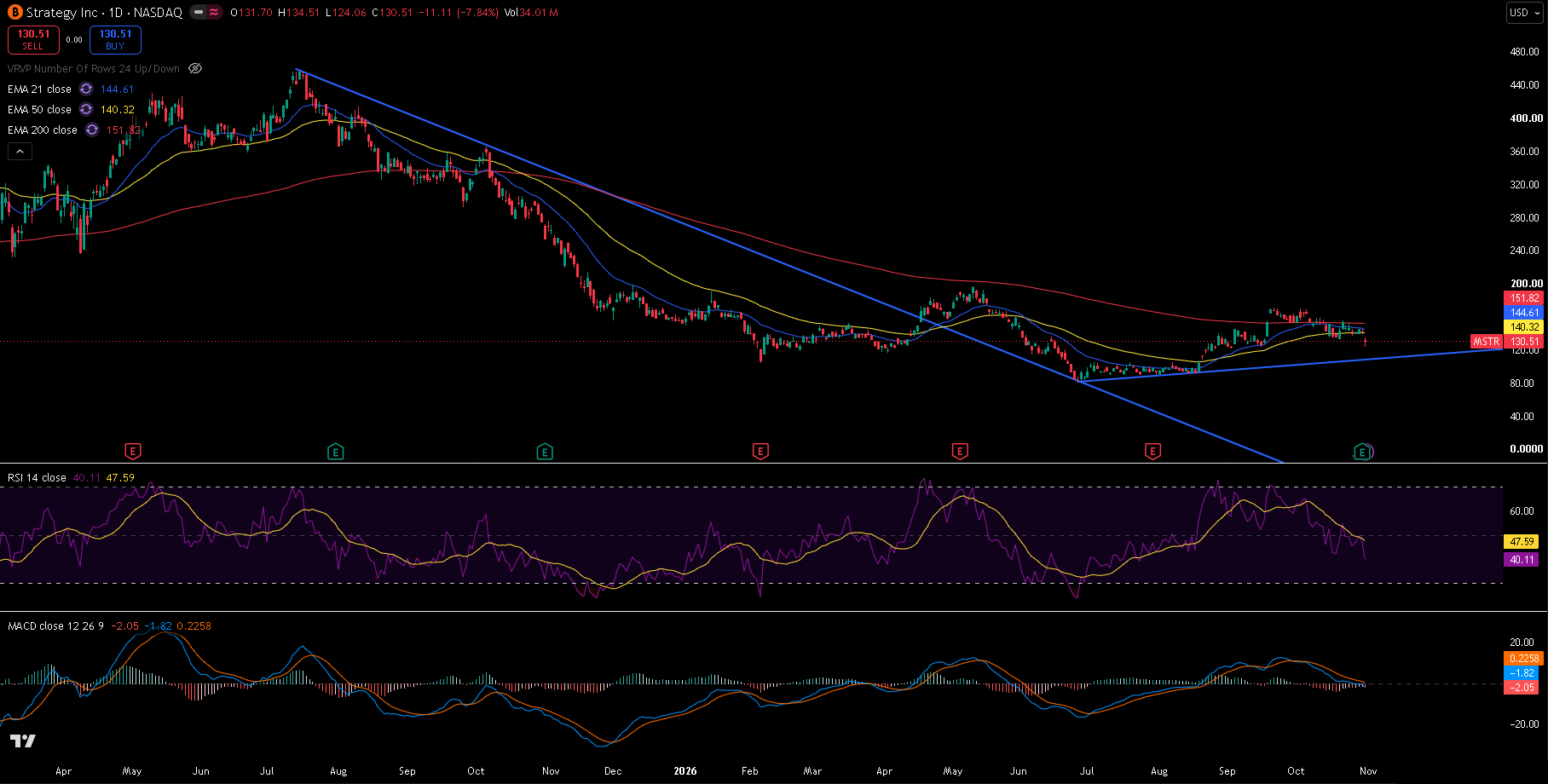This screenshot has height=784, width=1548.
Task: Click the gray dash indicator in the symbol pill
Action: pyautogui.click(x=198, y=13)
